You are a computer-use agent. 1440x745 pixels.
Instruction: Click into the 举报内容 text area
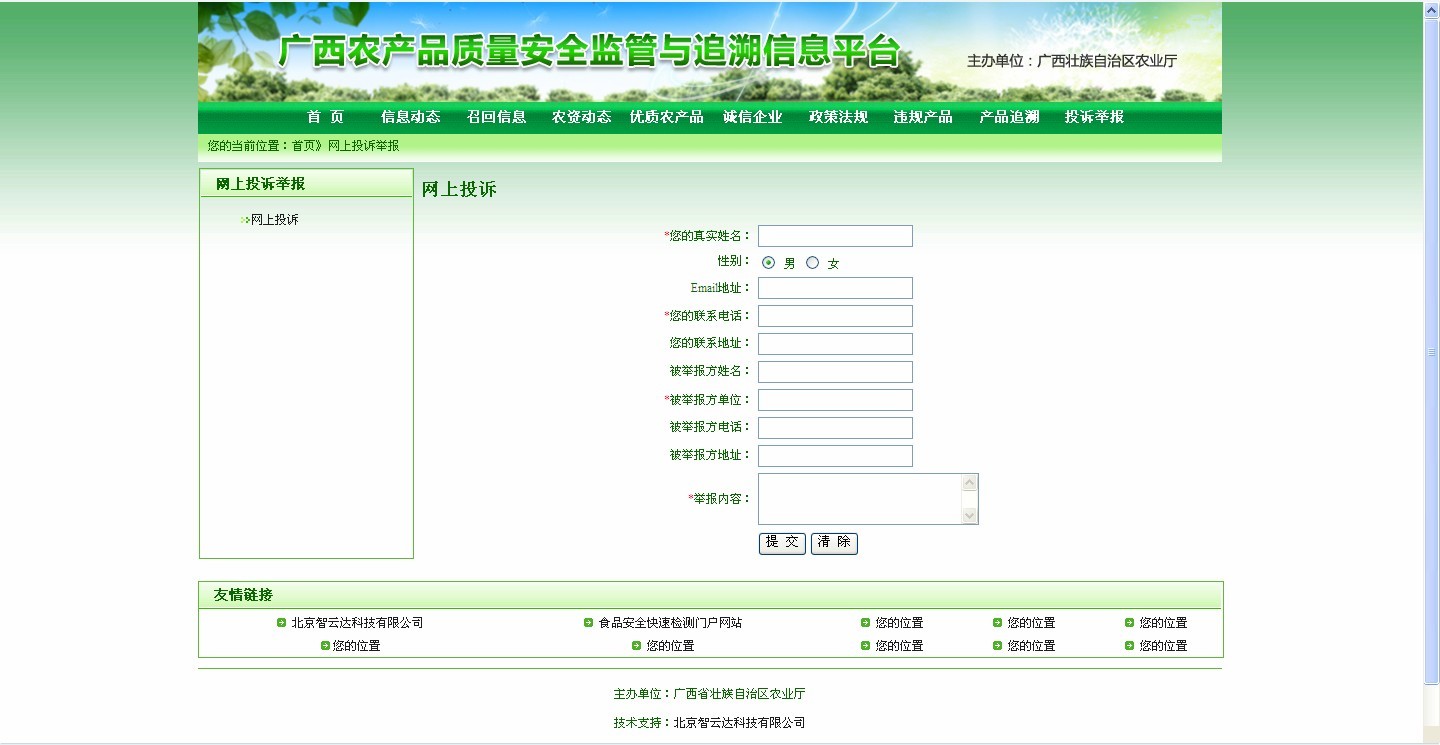[x=859, y=499]
